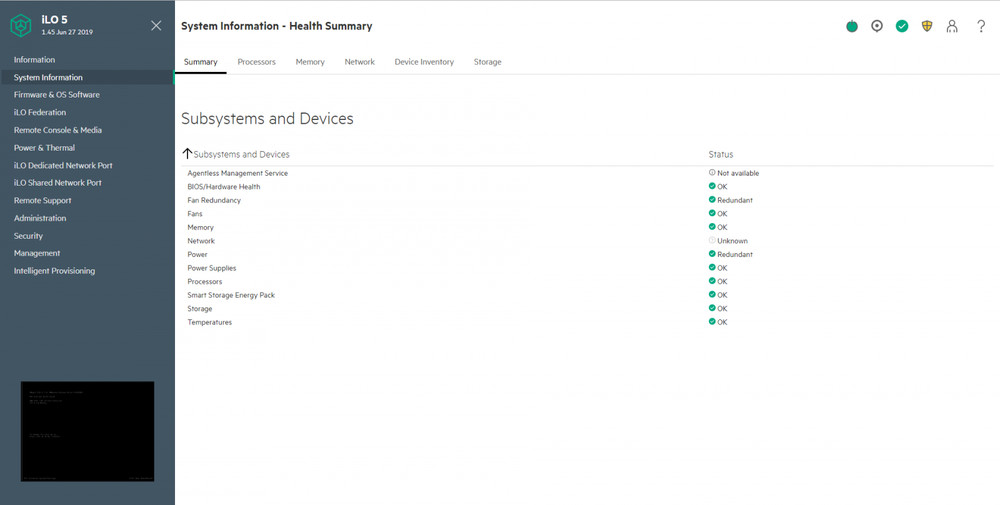The height and width of the screenshot is (505, 1000).
Task: Open the Device Inventory tab
Action: (424, 62)
